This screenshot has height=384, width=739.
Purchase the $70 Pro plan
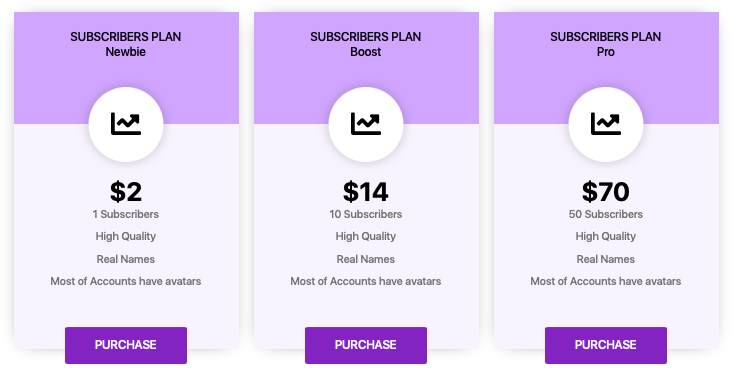(x=606, y=345)
